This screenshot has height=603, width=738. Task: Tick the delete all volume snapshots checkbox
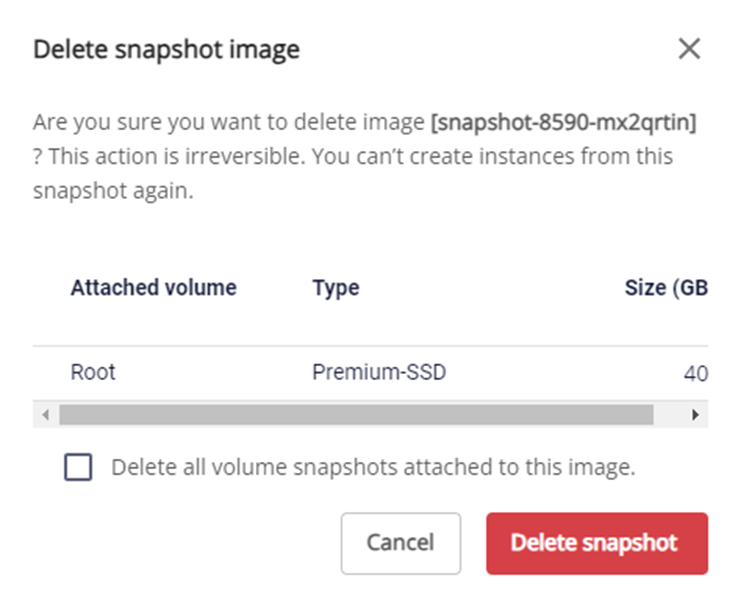[x=77, y=467]
